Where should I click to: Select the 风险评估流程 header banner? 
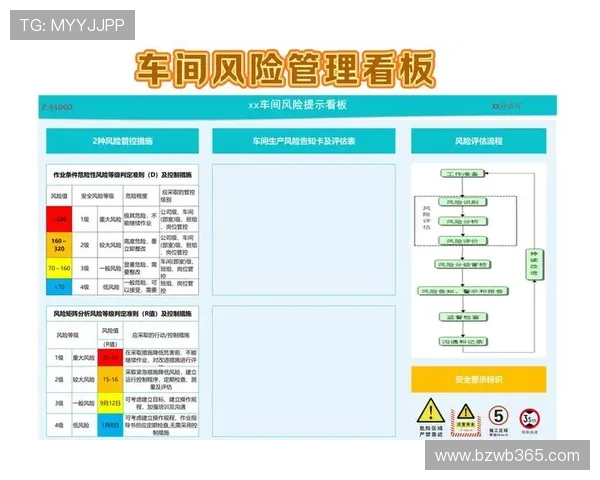click(479, 141)
